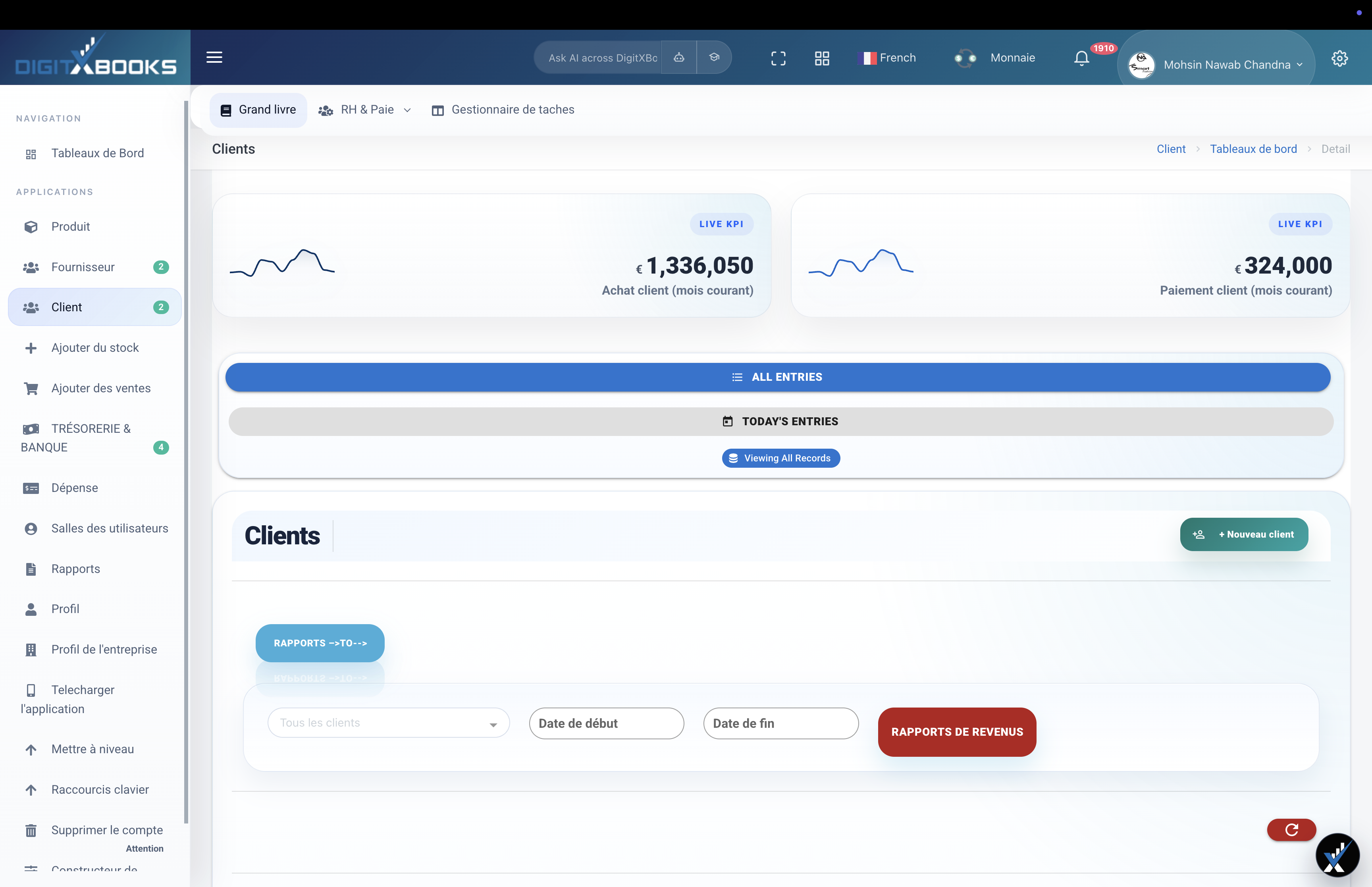Viewport: 1372px width, 887px height.
Task: Click the fullscreen expand icon
Action: pos(779,58)
